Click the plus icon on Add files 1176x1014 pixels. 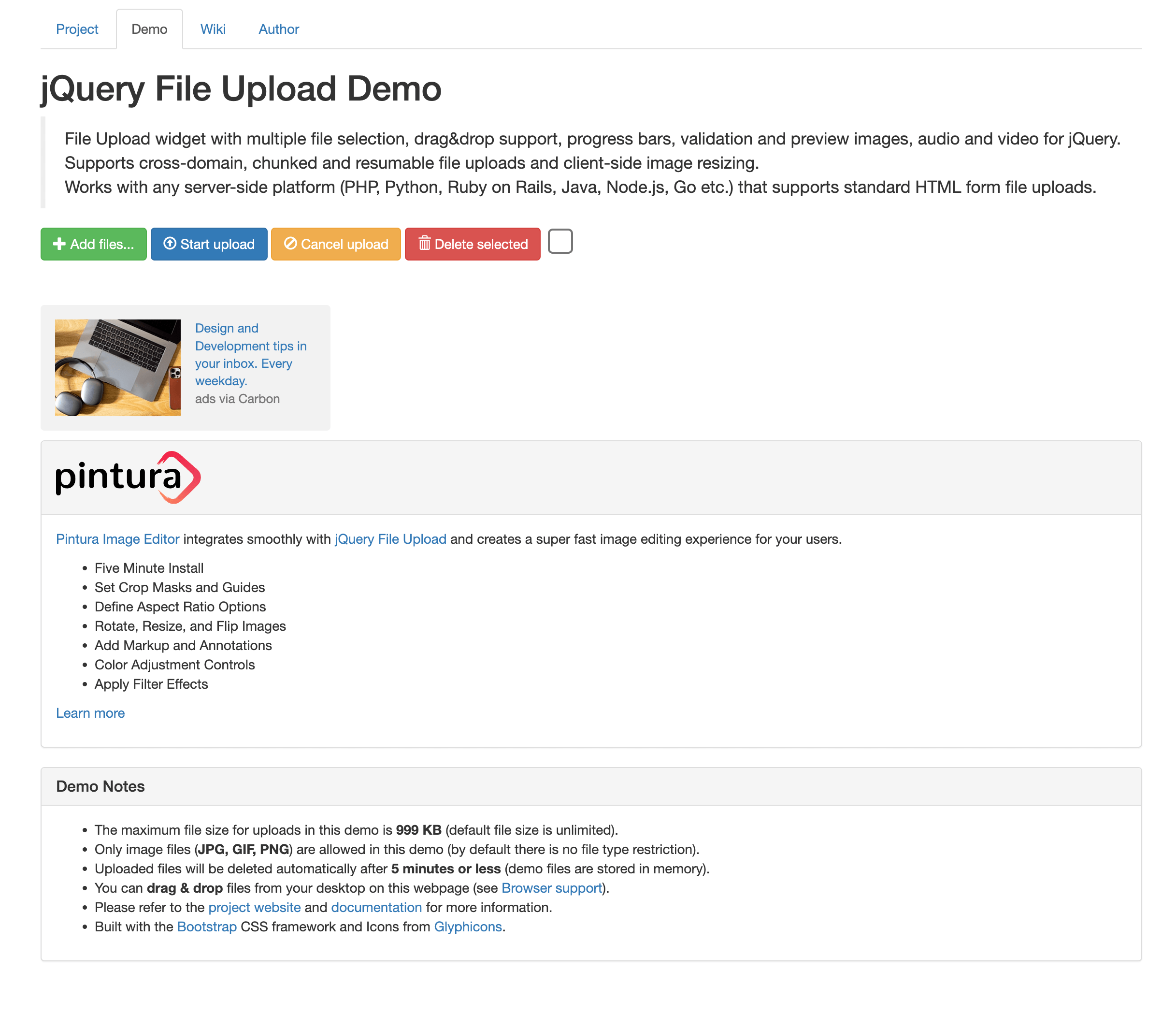tap(59, 244)
